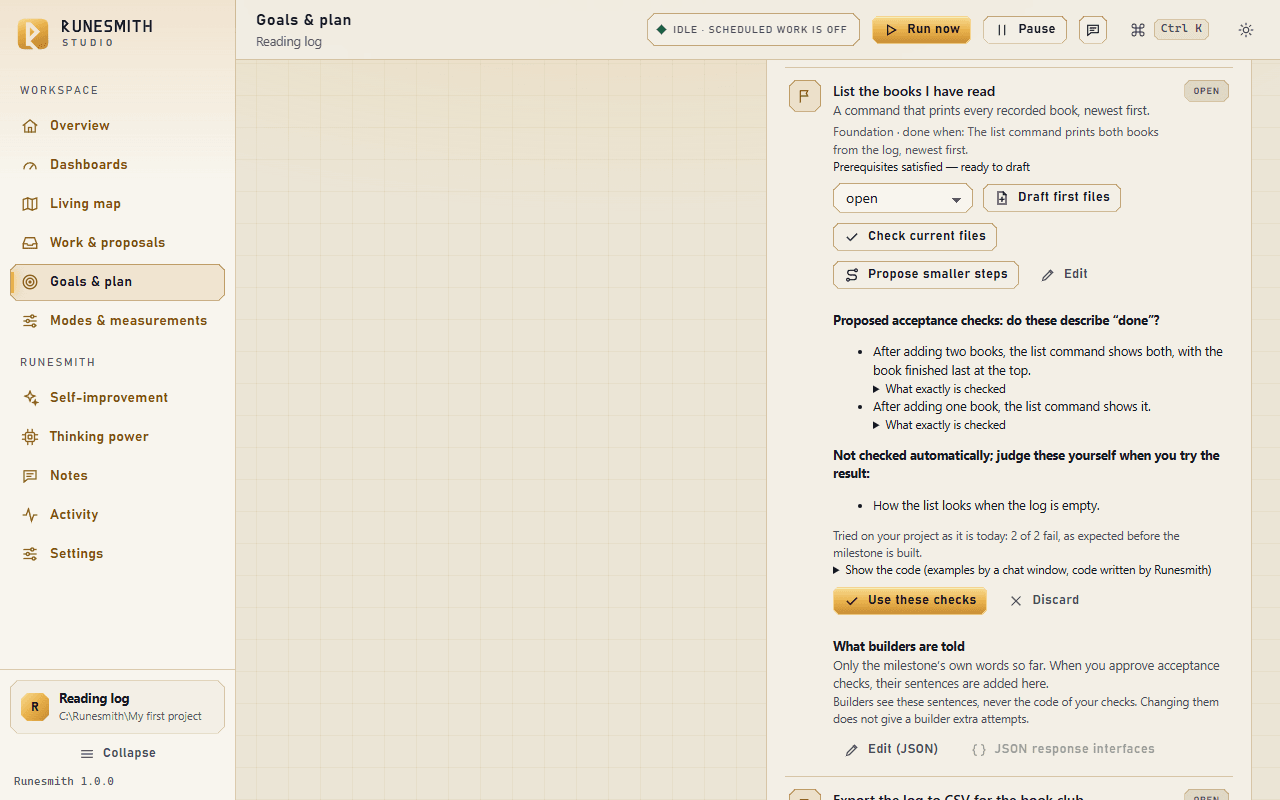Expand What exactly is checked under one book
This screenshot has width=1280, height=800.
coord(939,425)
